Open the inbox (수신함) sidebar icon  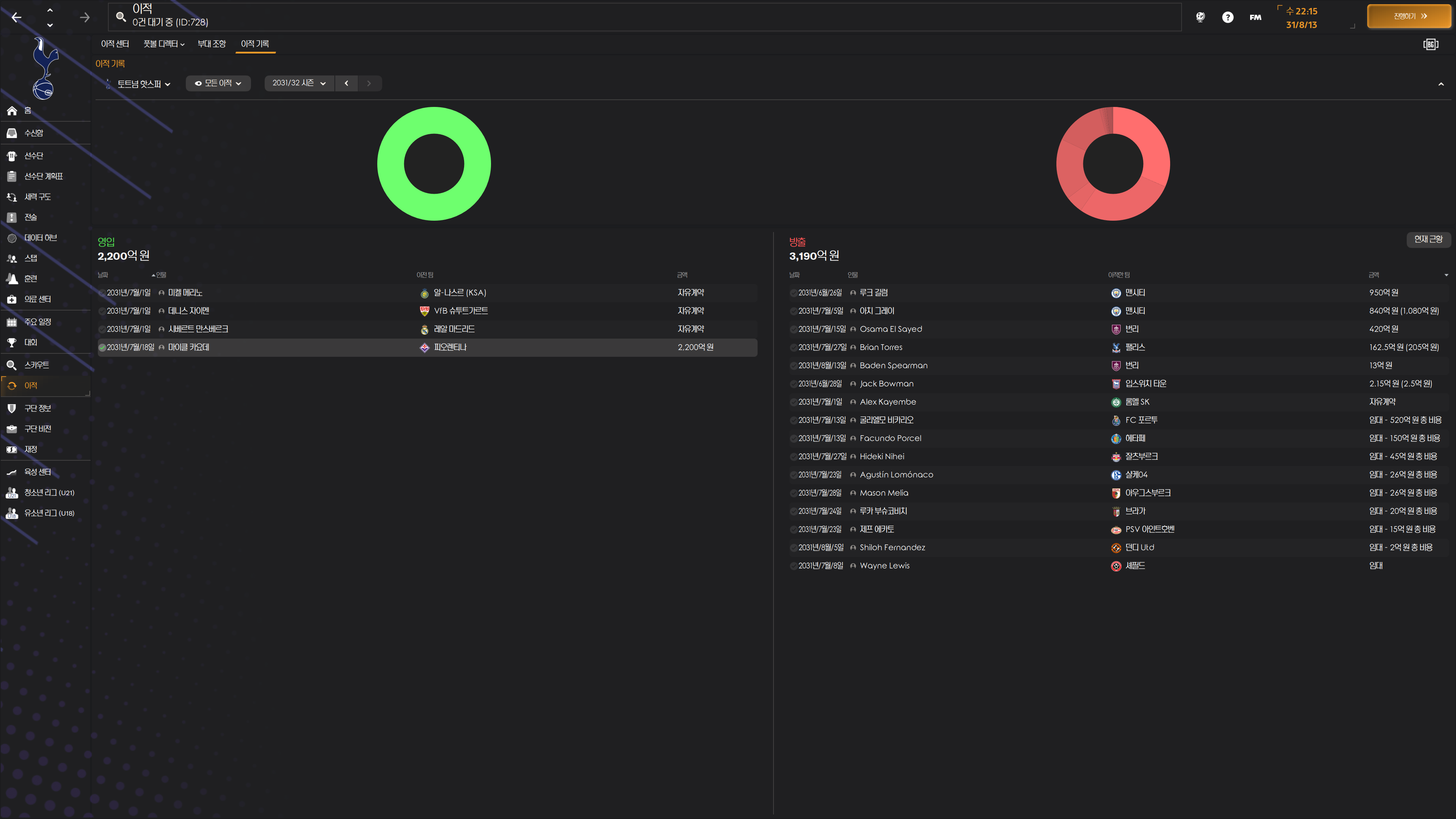12,133
